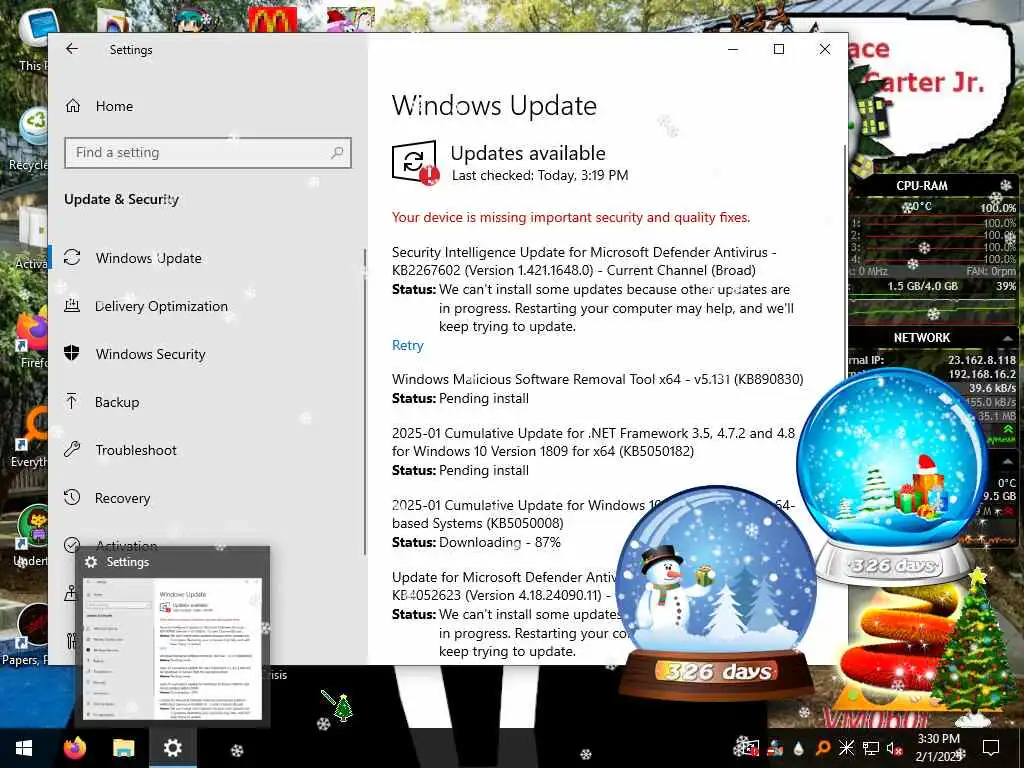Click the search magnifier in Find a setting
The height and width of the screenshot is (768, 1024).
pyautogui.click(x=337, y=153)
